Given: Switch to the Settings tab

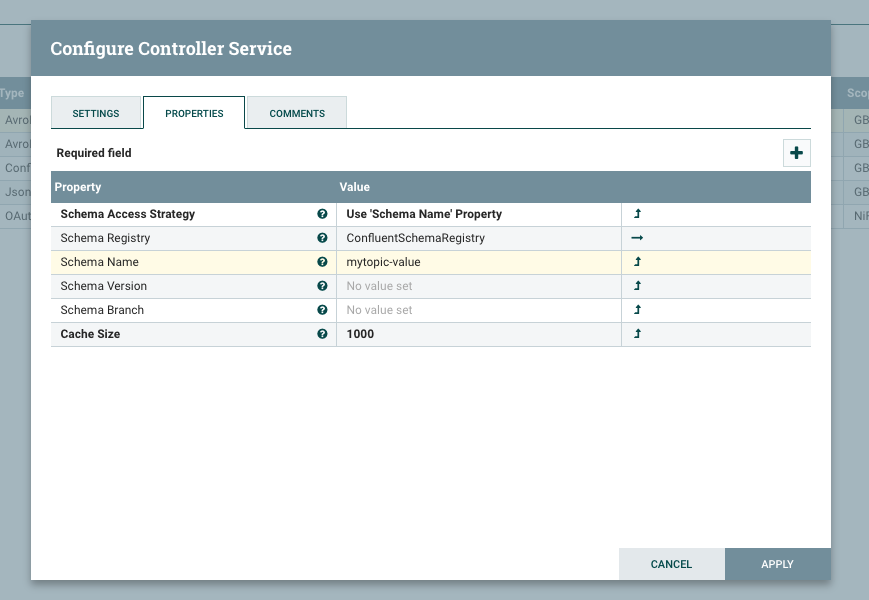Looking at the screenshot, I should [x=96, y=113].
